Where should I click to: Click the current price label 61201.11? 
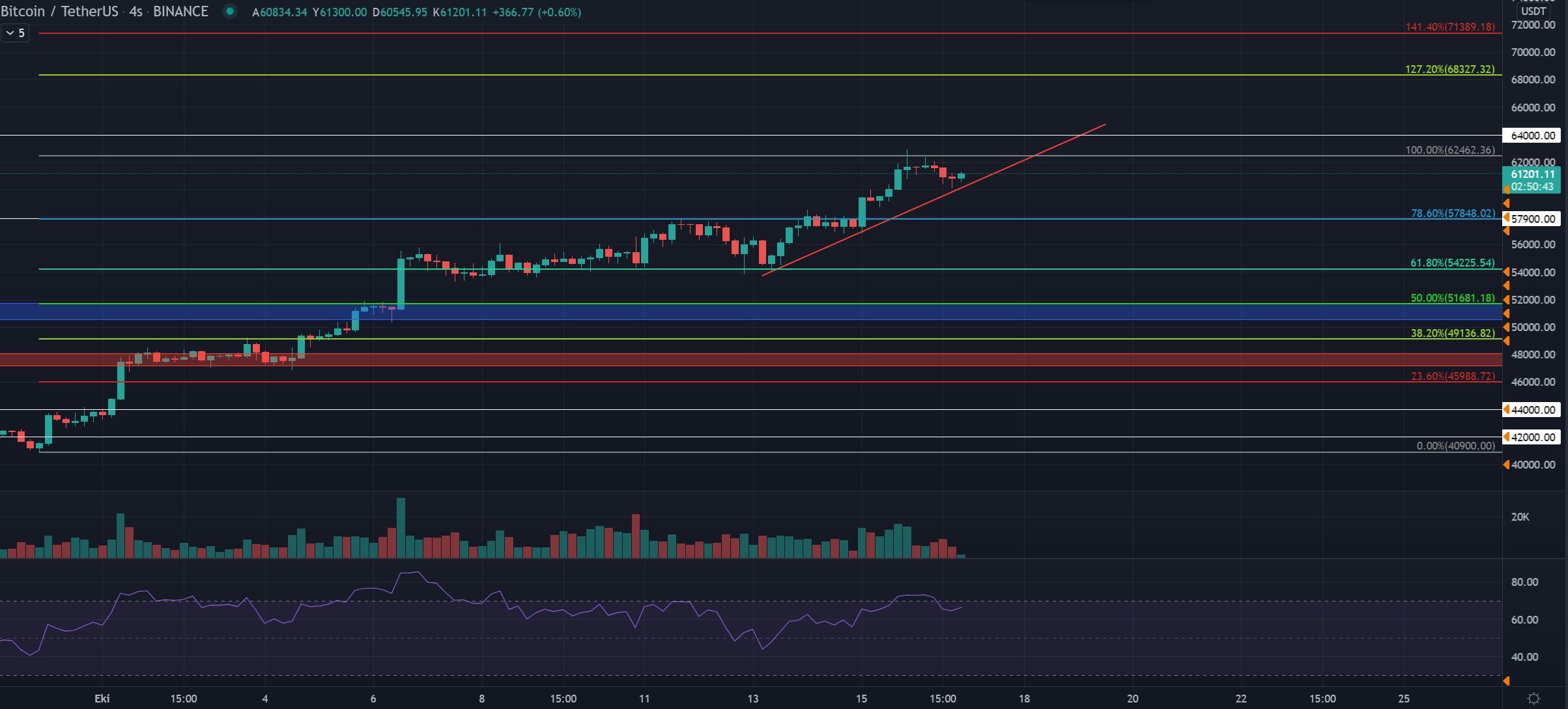1531,174
